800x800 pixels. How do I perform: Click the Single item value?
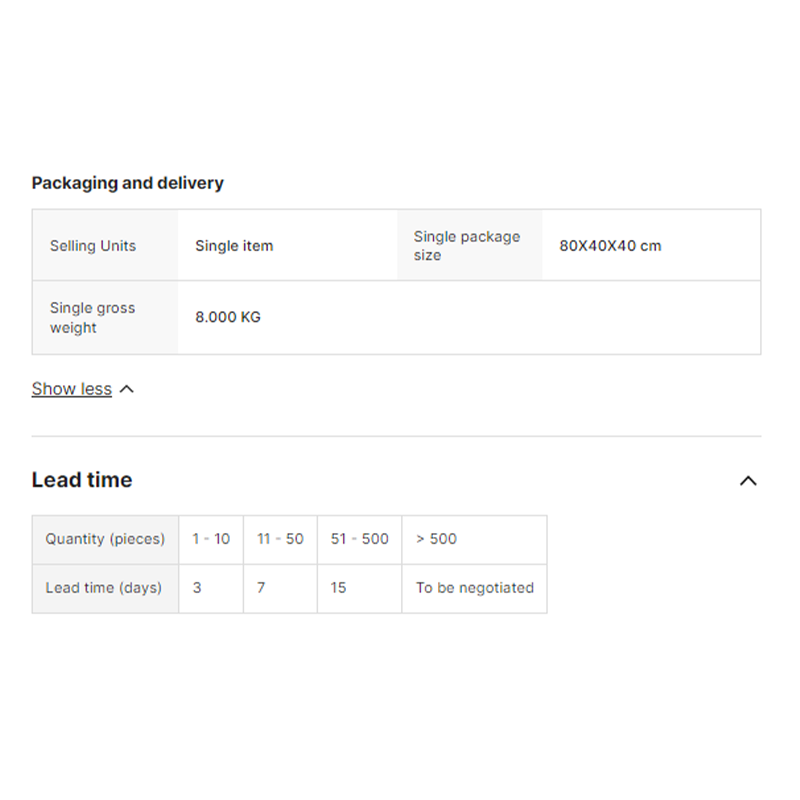[234, 246]
